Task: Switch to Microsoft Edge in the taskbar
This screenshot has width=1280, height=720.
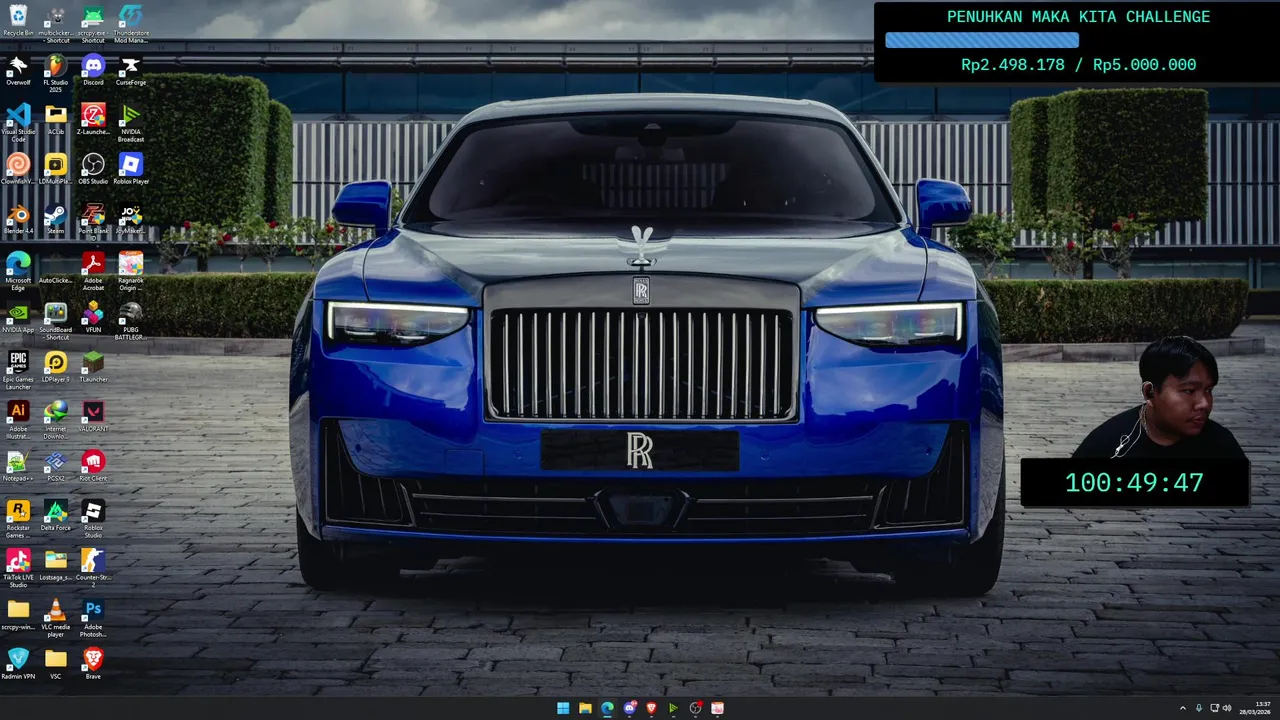Action: pyautogui.click(x=607, y=708)
